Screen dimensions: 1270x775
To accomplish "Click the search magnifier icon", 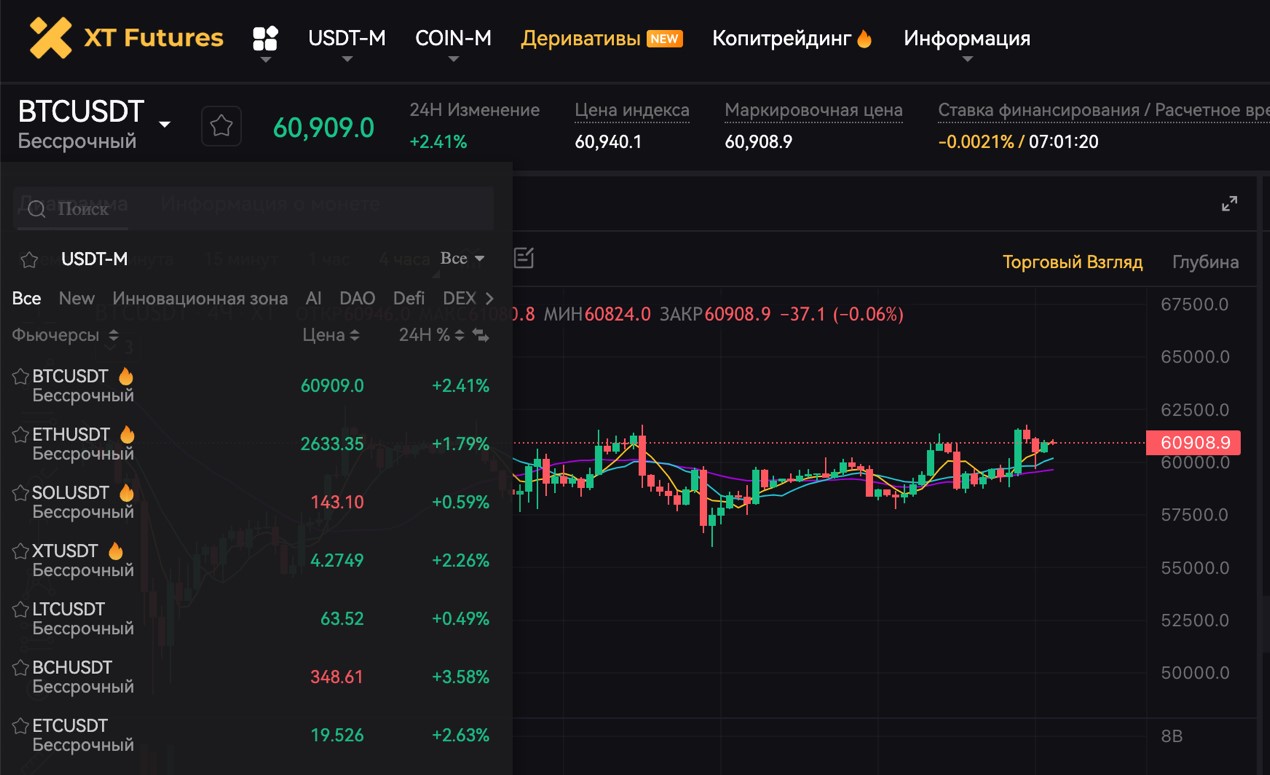I will coord(37,209).
